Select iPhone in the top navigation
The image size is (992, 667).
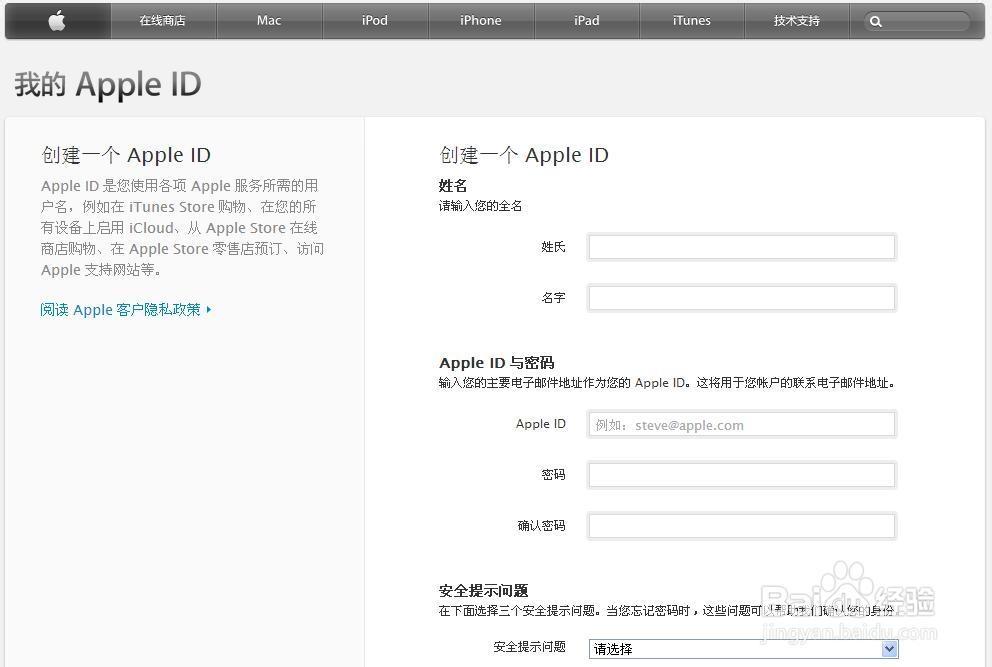click(x=480, y=20)
